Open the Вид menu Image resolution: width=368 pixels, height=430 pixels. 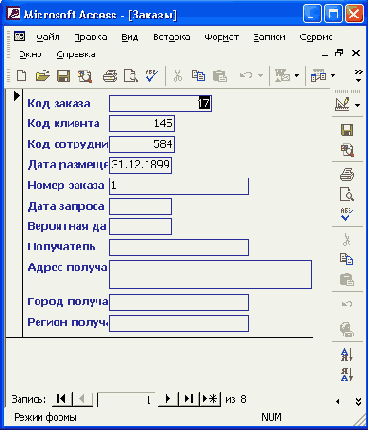pos(130,37)
